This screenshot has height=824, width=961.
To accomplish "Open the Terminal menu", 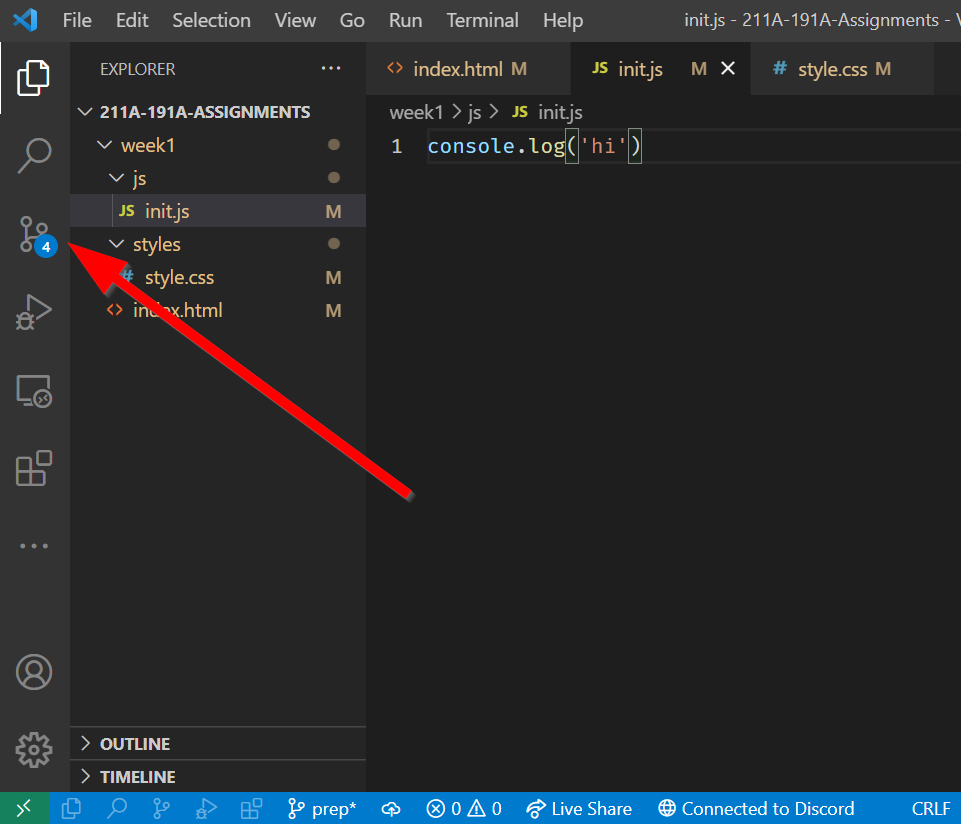I will (x=482, y=20).
